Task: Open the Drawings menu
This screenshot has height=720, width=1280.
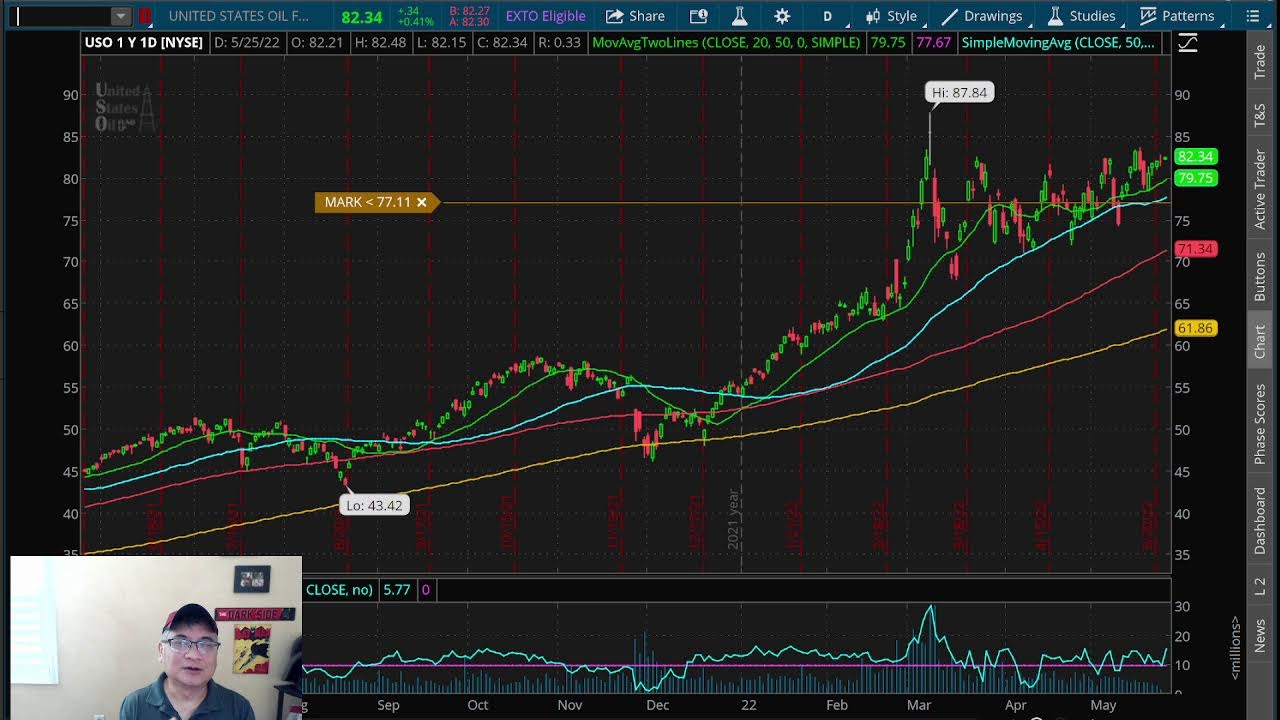Action: 982,16
